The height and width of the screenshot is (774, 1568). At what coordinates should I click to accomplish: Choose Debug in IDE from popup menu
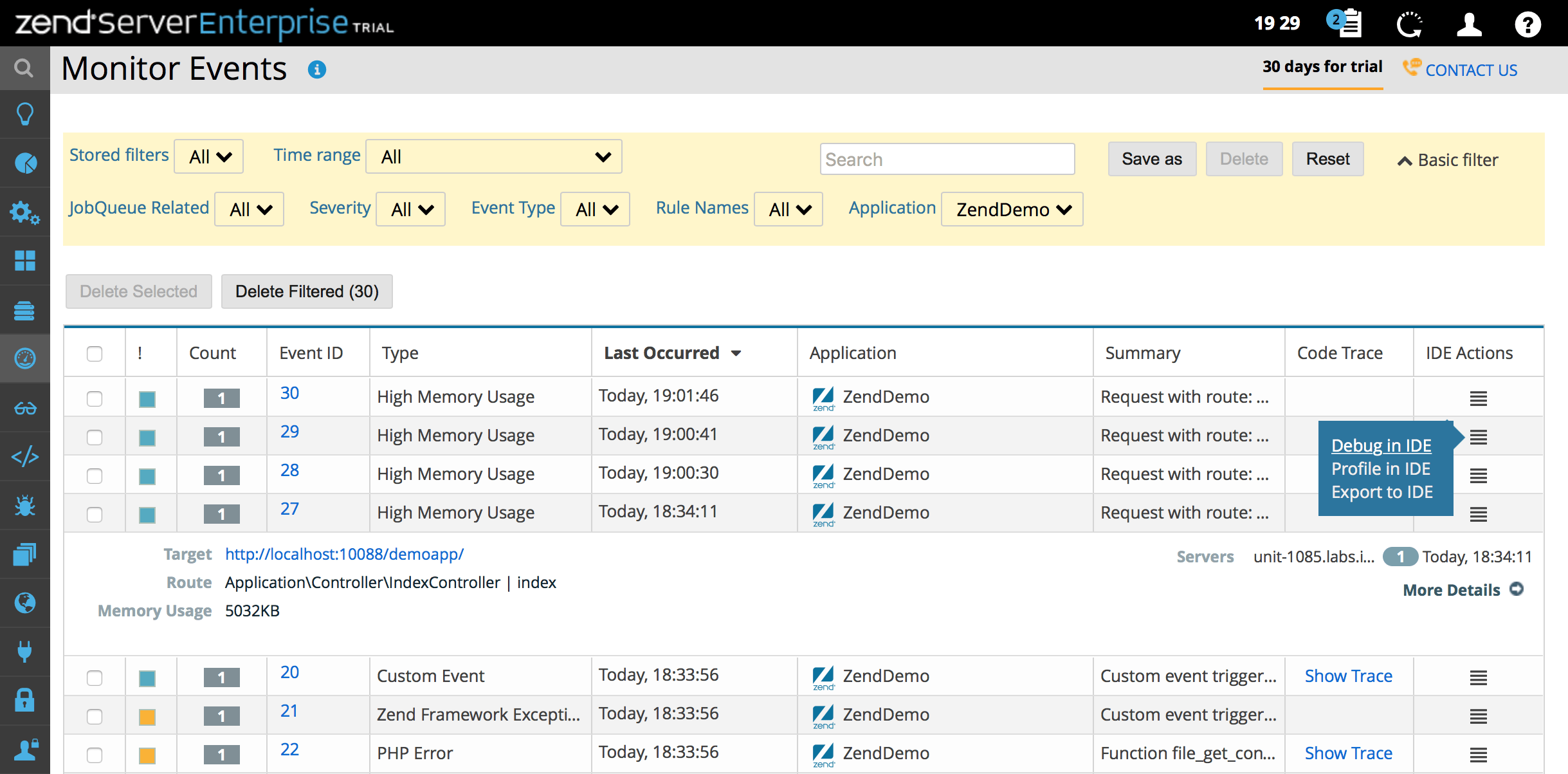[x=1381, y=445]
